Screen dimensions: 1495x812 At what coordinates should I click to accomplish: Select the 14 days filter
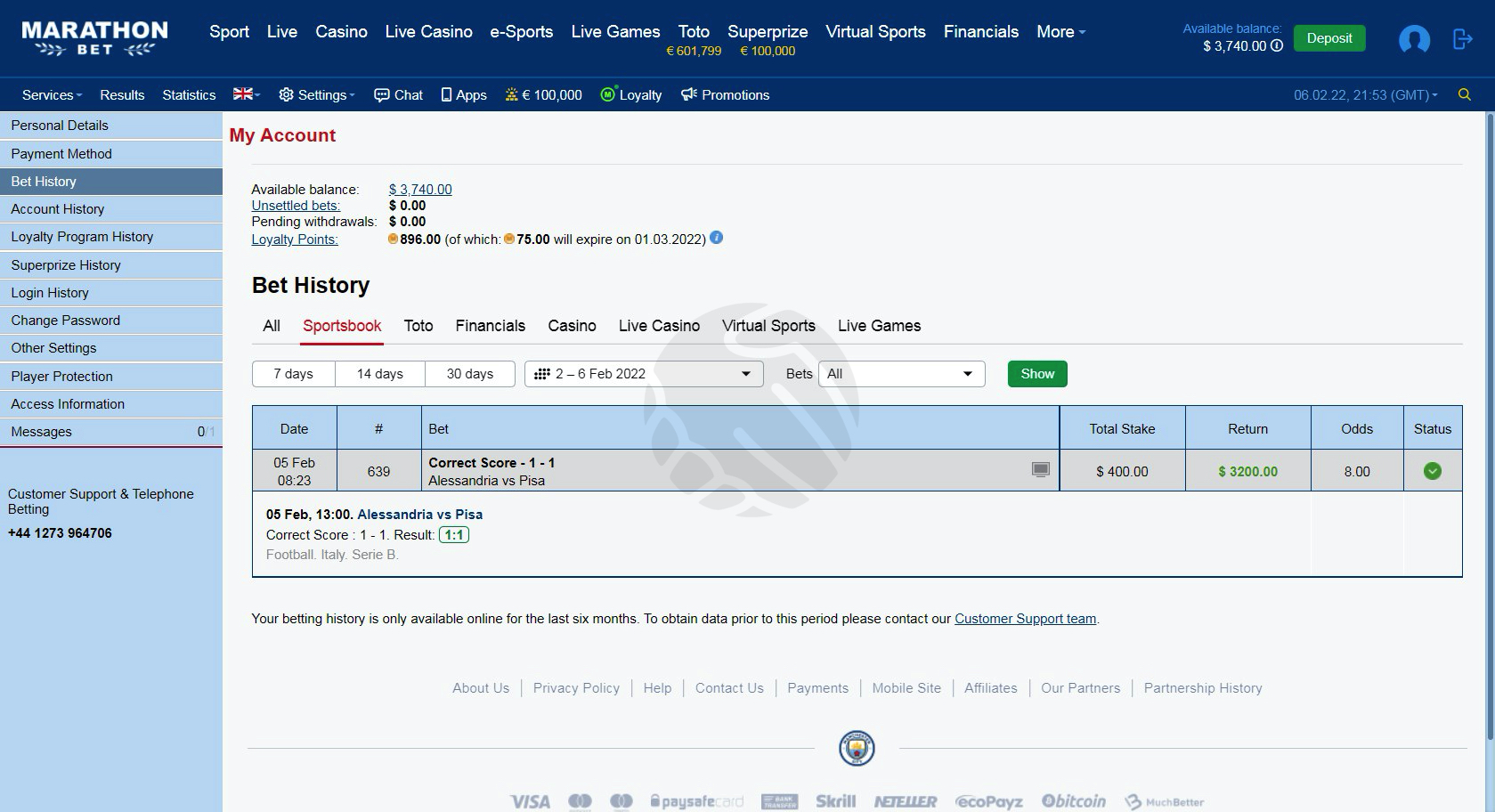pos(380,374)
